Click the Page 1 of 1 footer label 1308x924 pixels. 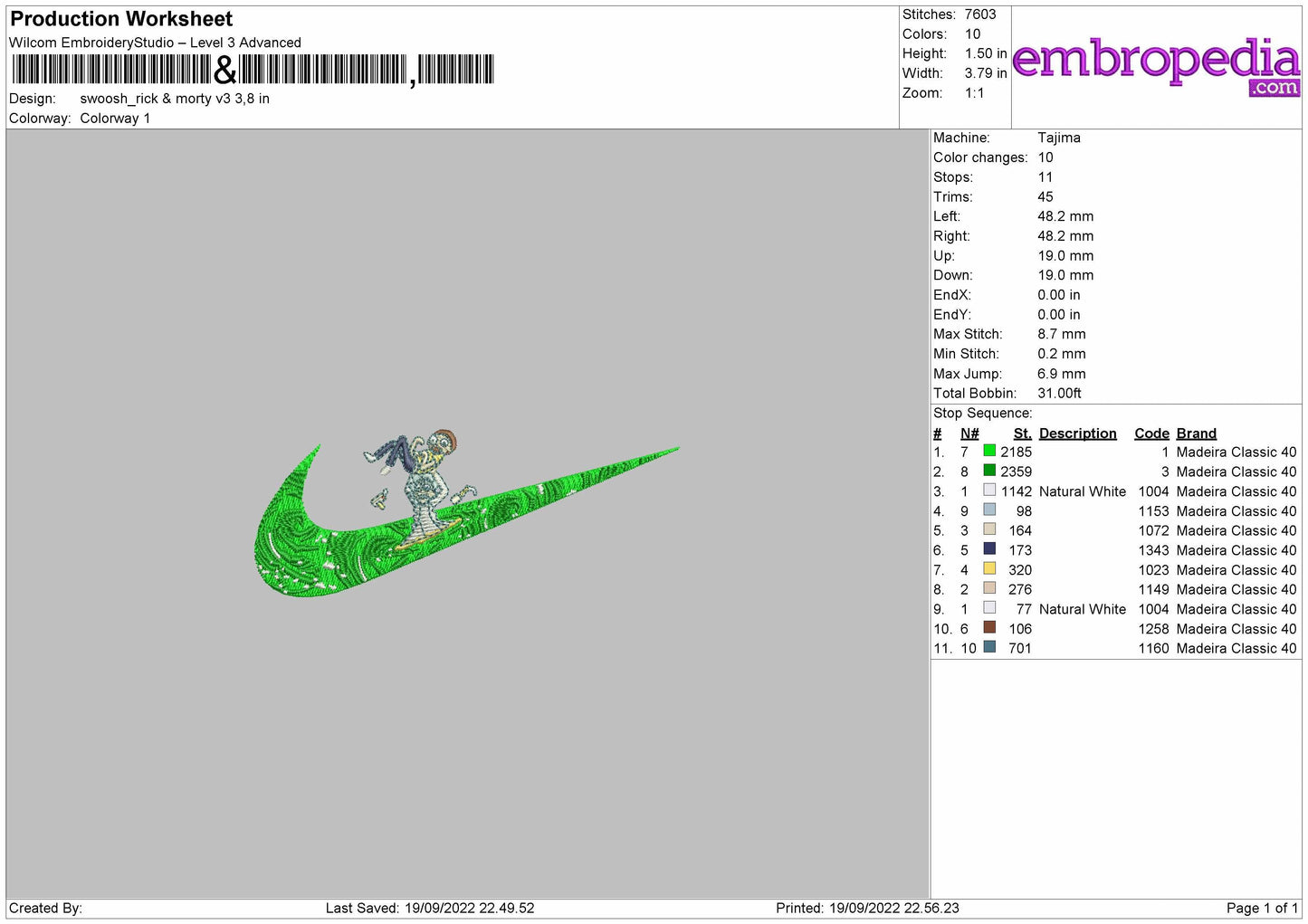[1262, 908]
